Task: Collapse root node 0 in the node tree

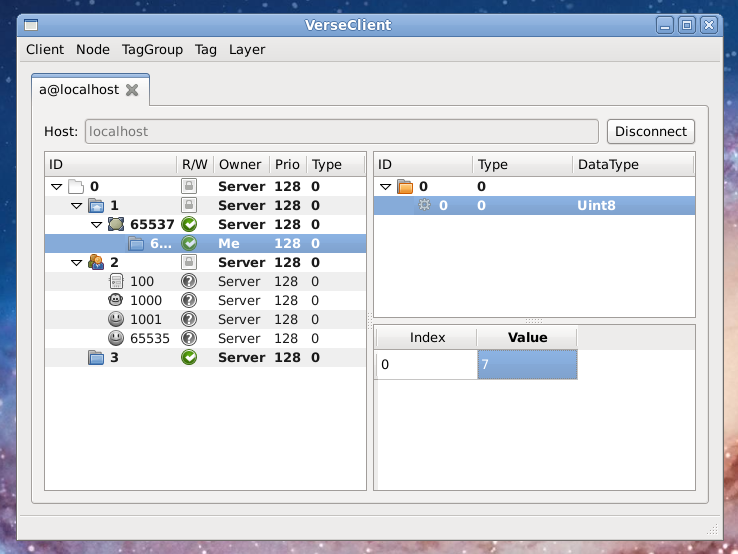Action: pos(56,187)
